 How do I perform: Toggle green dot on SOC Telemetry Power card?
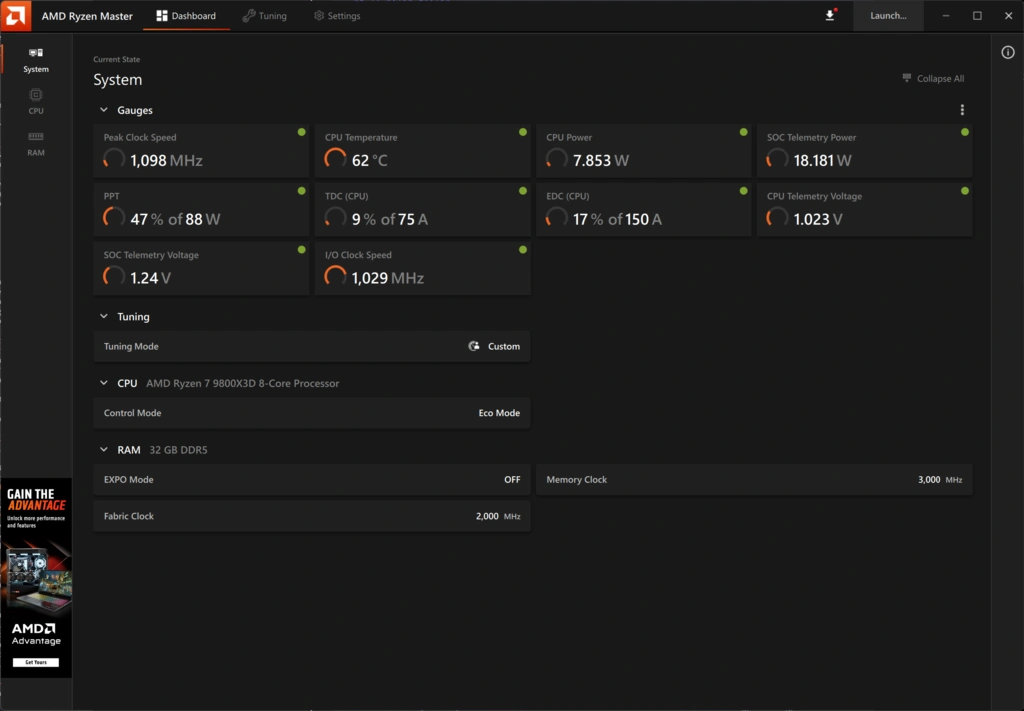click(x=965, y=132)
